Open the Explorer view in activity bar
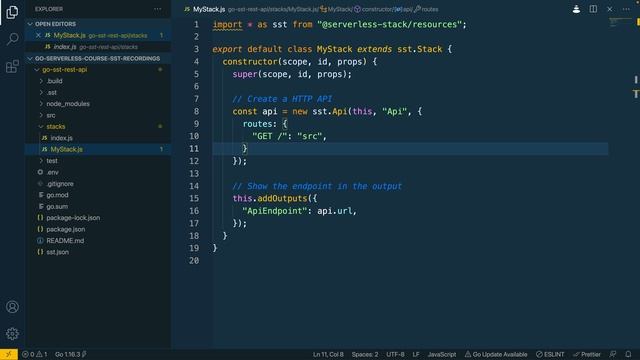Viewport: 640px width, 360px height. (x=12, y=12)
